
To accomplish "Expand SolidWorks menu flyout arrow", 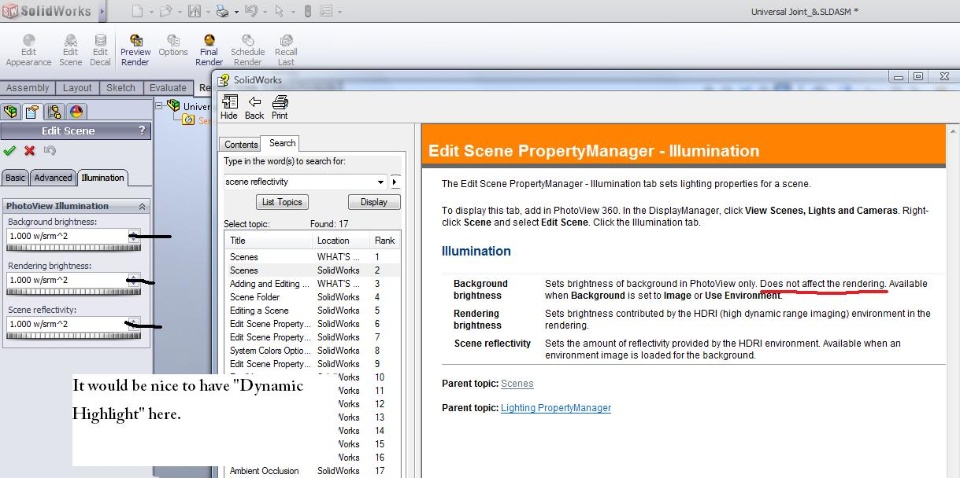I will [x=102, y=11].
